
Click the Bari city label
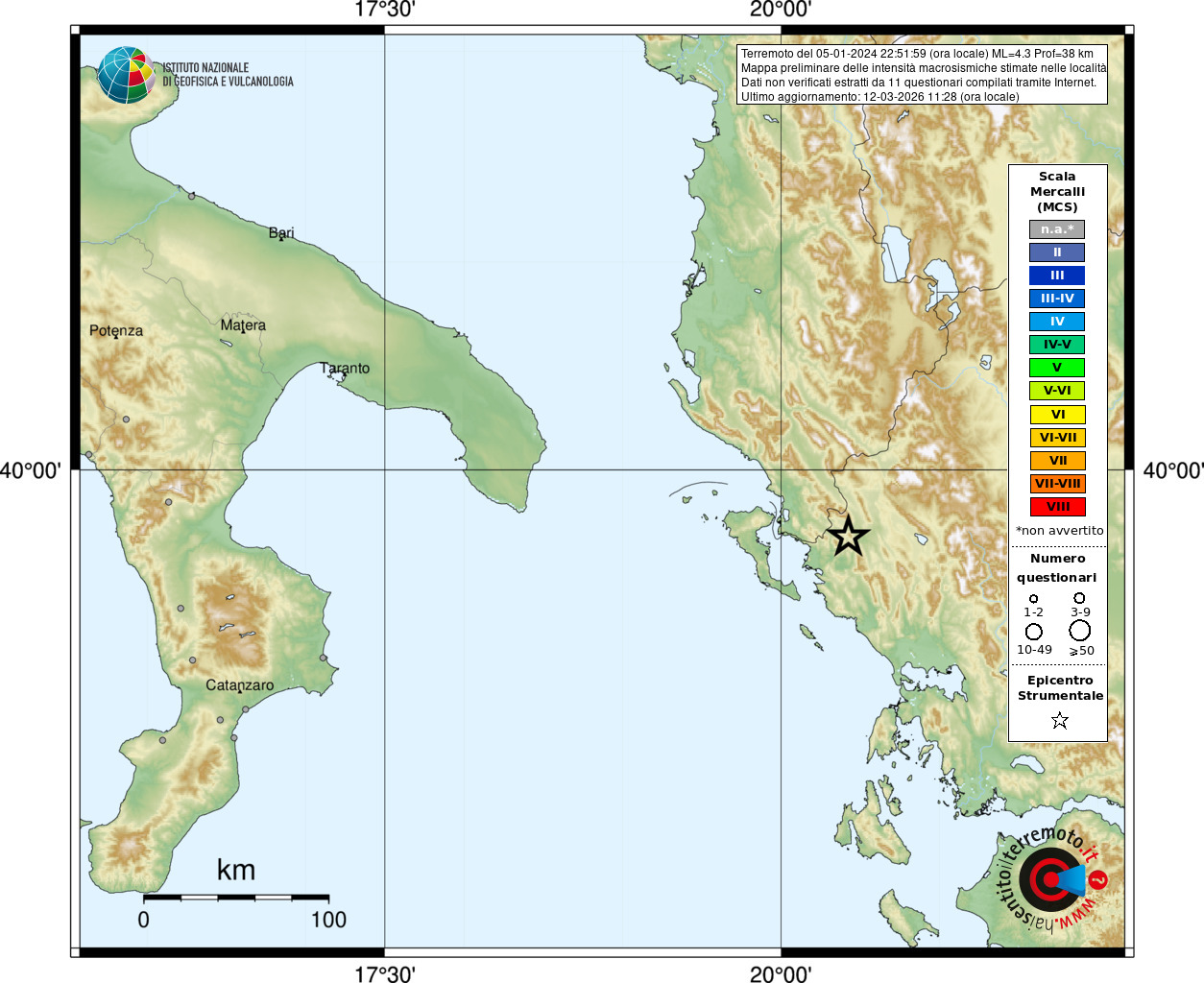pyautogui.click(x=281, y=232)
